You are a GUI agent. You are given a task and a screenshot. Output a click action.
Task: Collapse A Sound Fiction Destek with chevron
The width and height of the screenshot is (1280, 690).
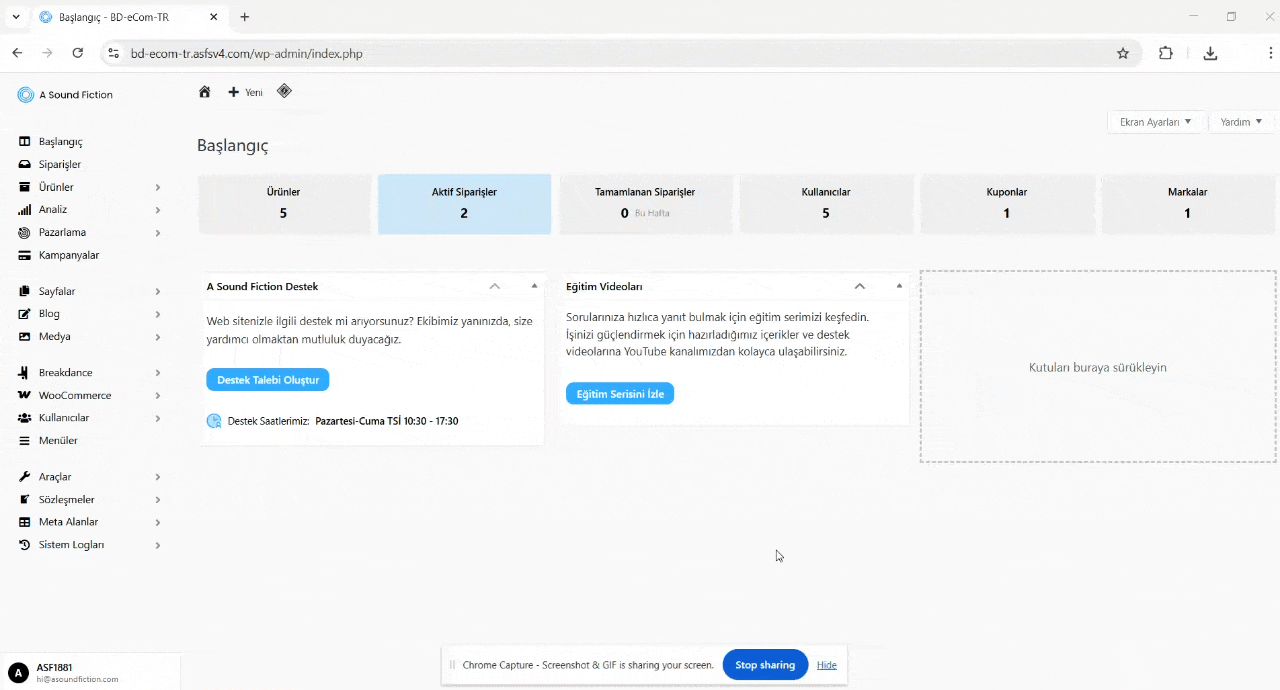click(495, 286)
